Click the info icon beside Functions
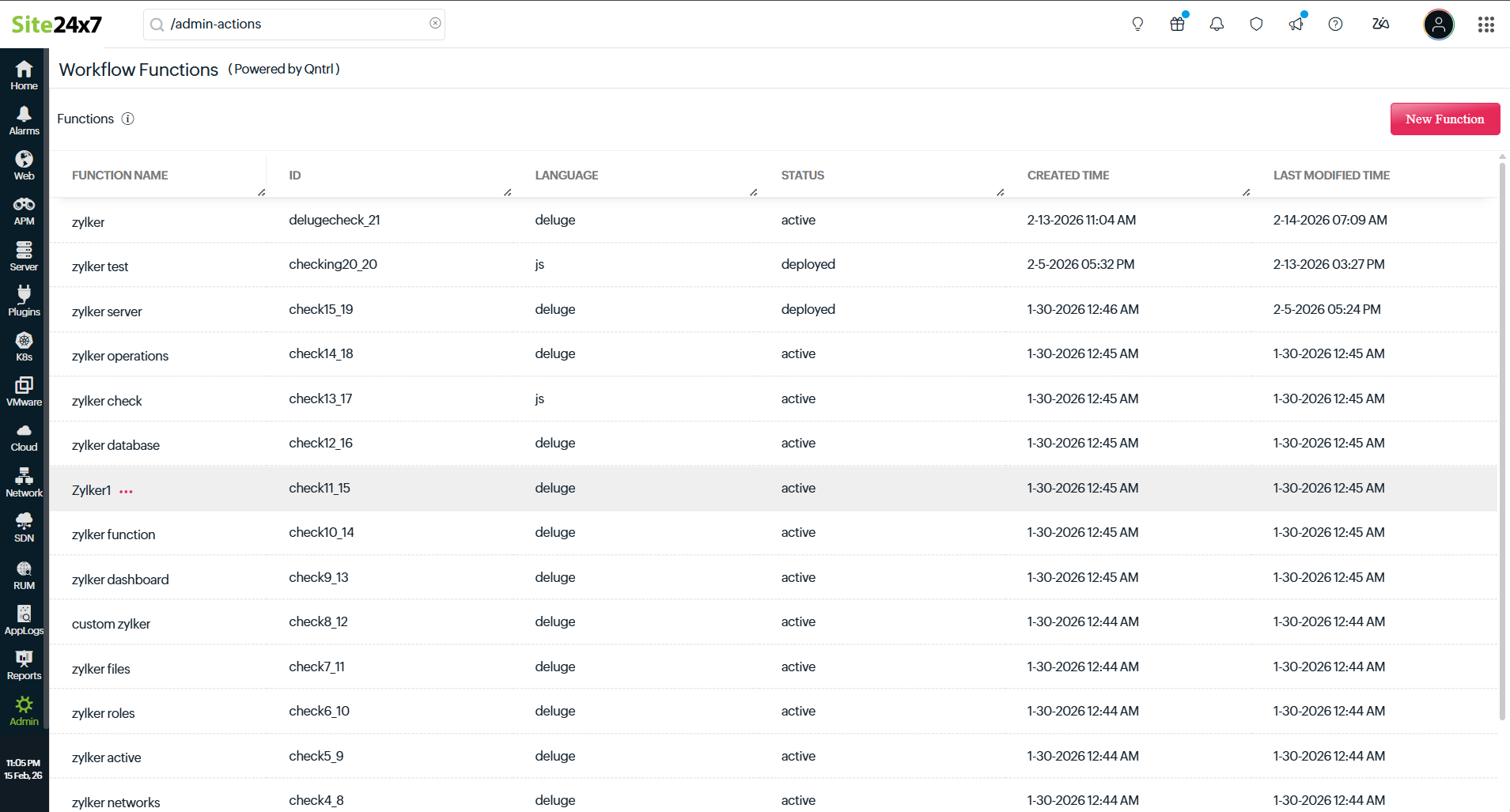The width and height of the screenshot is (1510, 812). [x=127, y=119]
